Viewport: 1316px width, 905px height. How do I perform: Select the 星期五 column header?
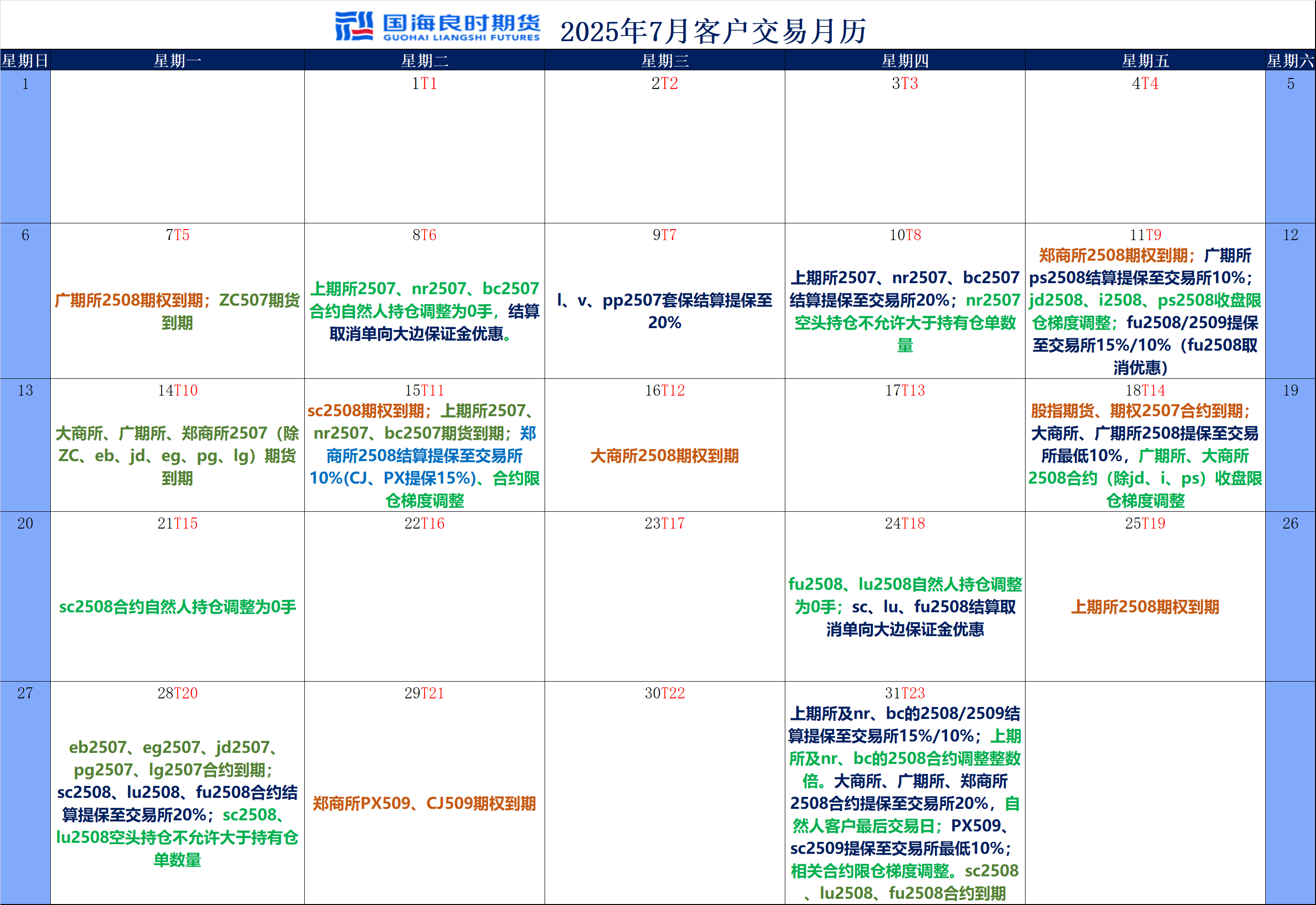tap(1145, 61)
